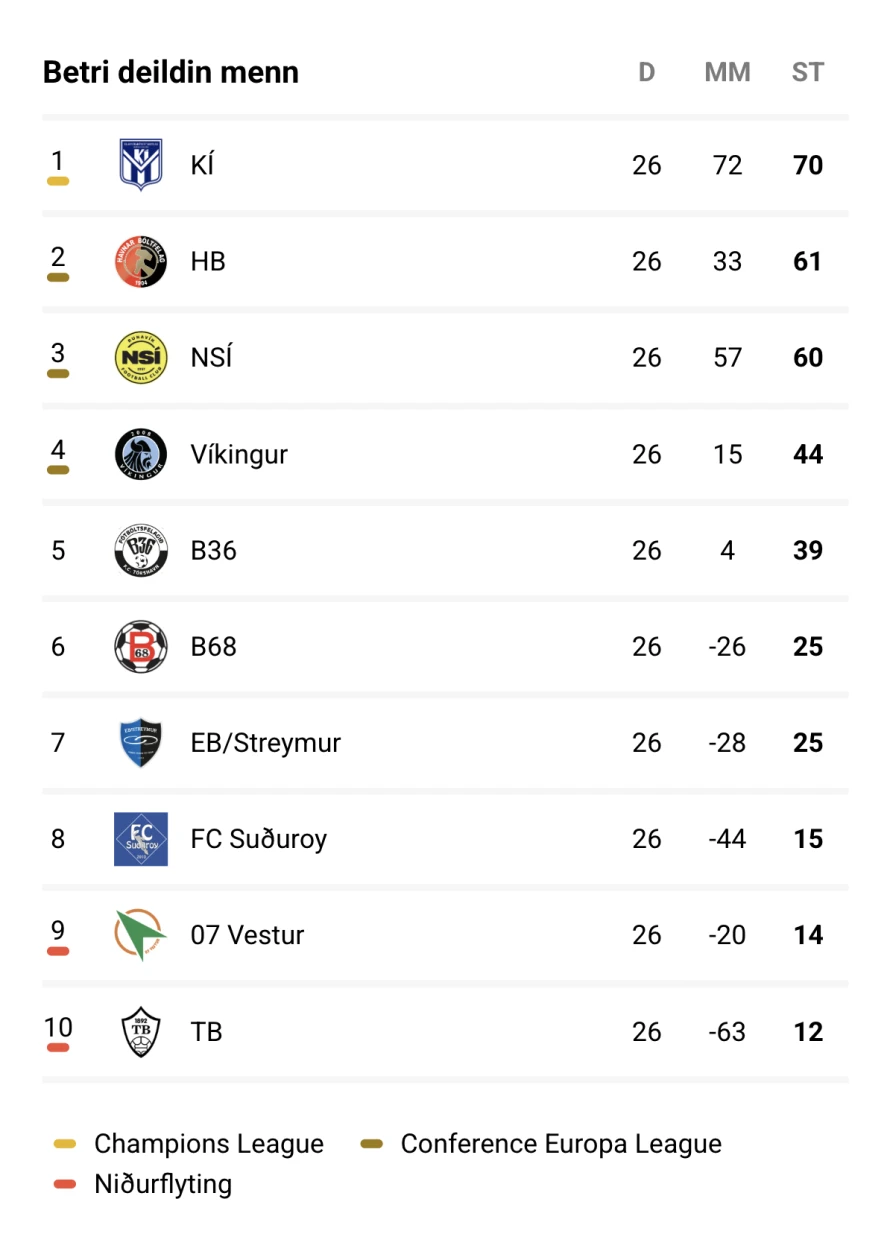Image resolution: width=890 pixels, height=1234 pixels.
Task: Click the KÍ club crest icon
Action: point(141,165)
